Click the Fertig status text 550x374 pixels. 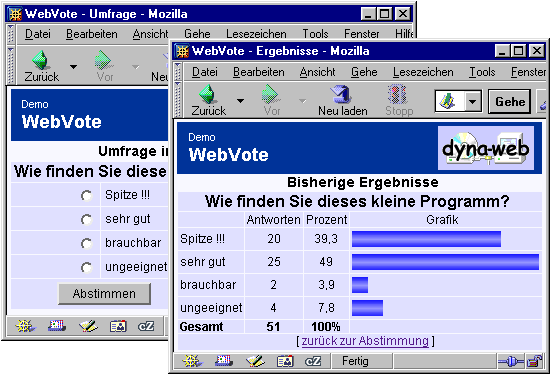pos(355,361)
